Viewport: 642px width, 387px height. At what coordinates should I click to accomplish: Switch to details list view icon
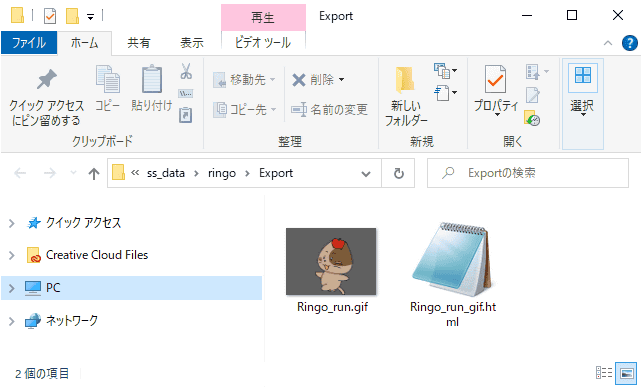coord(604,373)
